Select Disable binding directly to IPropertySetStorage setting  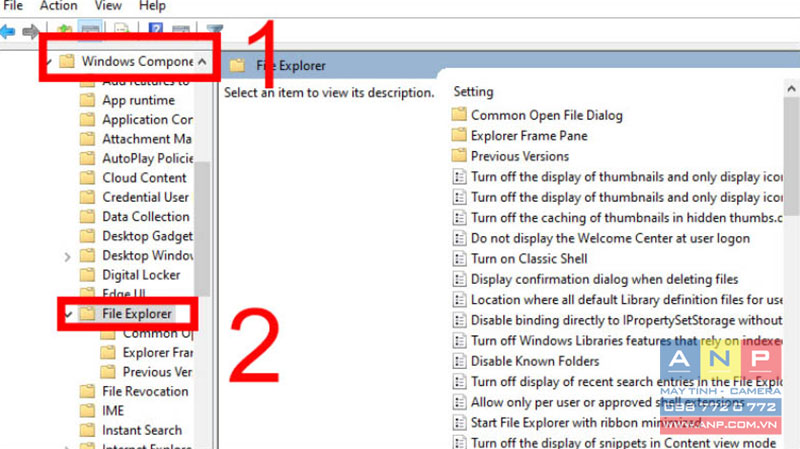coord(626,320)
